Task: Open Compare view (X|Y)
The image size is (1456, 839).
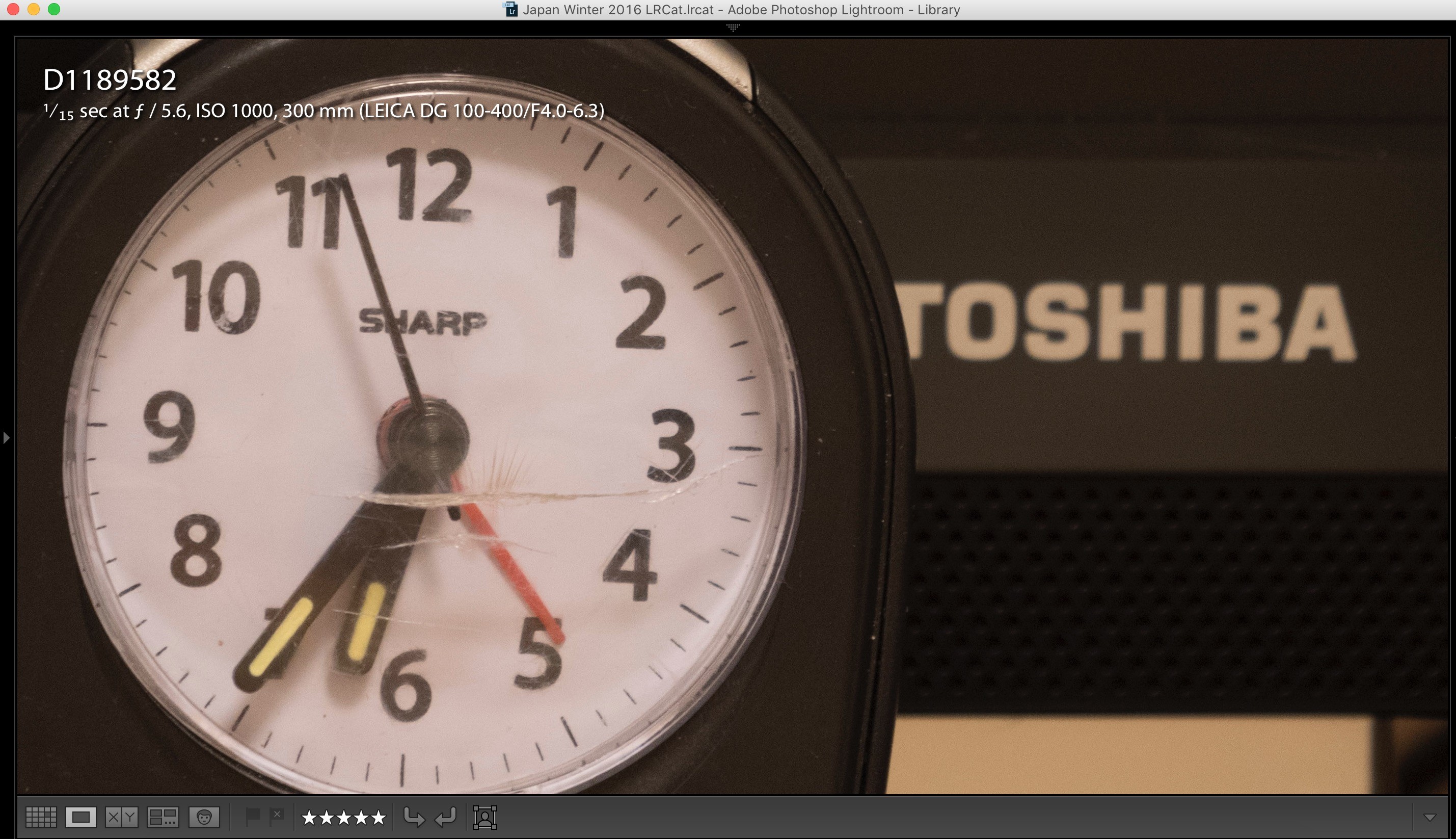Action: pos(122,817)
